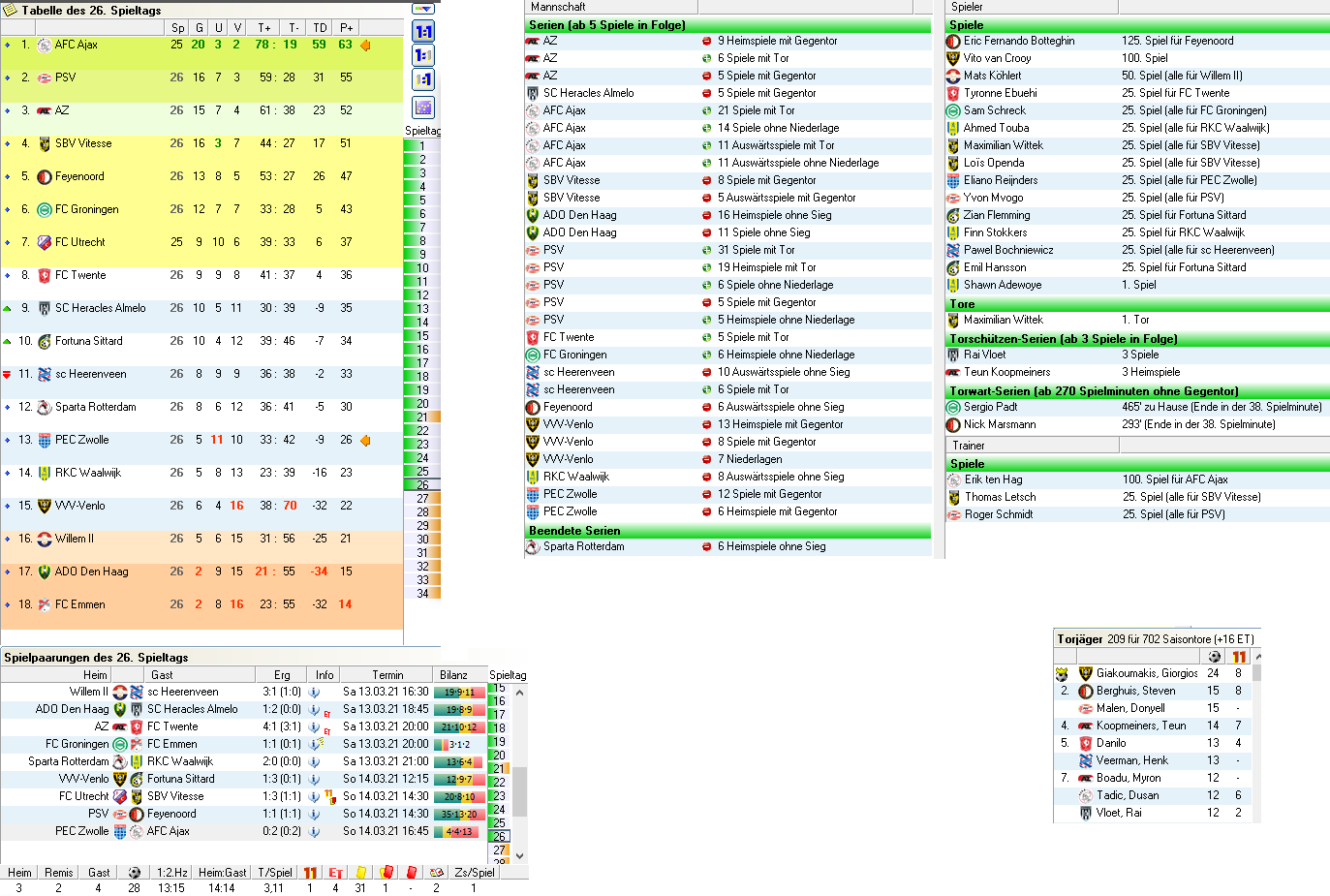Screen dimensions: 1330x896
Task: Sort standings by the P+ column header
Action: 347,28
